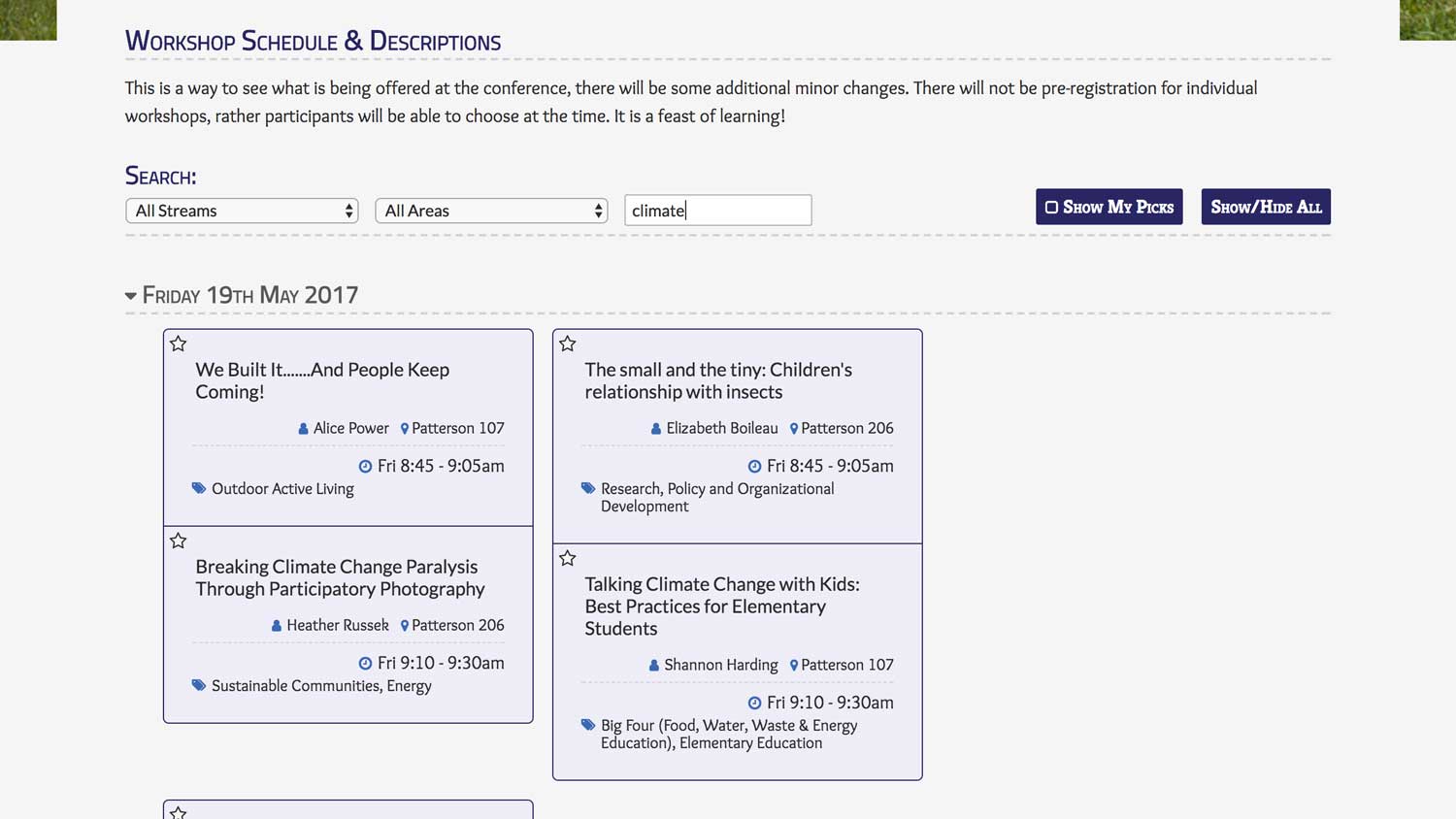Open the All Streams dropdown
1456x819 pixels.
(x=242, y=211)
